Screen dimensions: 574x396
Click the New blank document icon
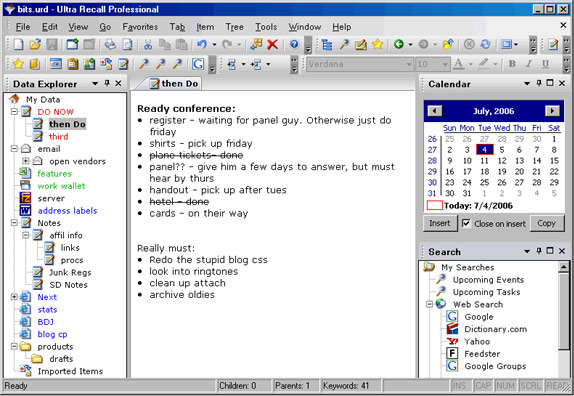coord(18,45)
